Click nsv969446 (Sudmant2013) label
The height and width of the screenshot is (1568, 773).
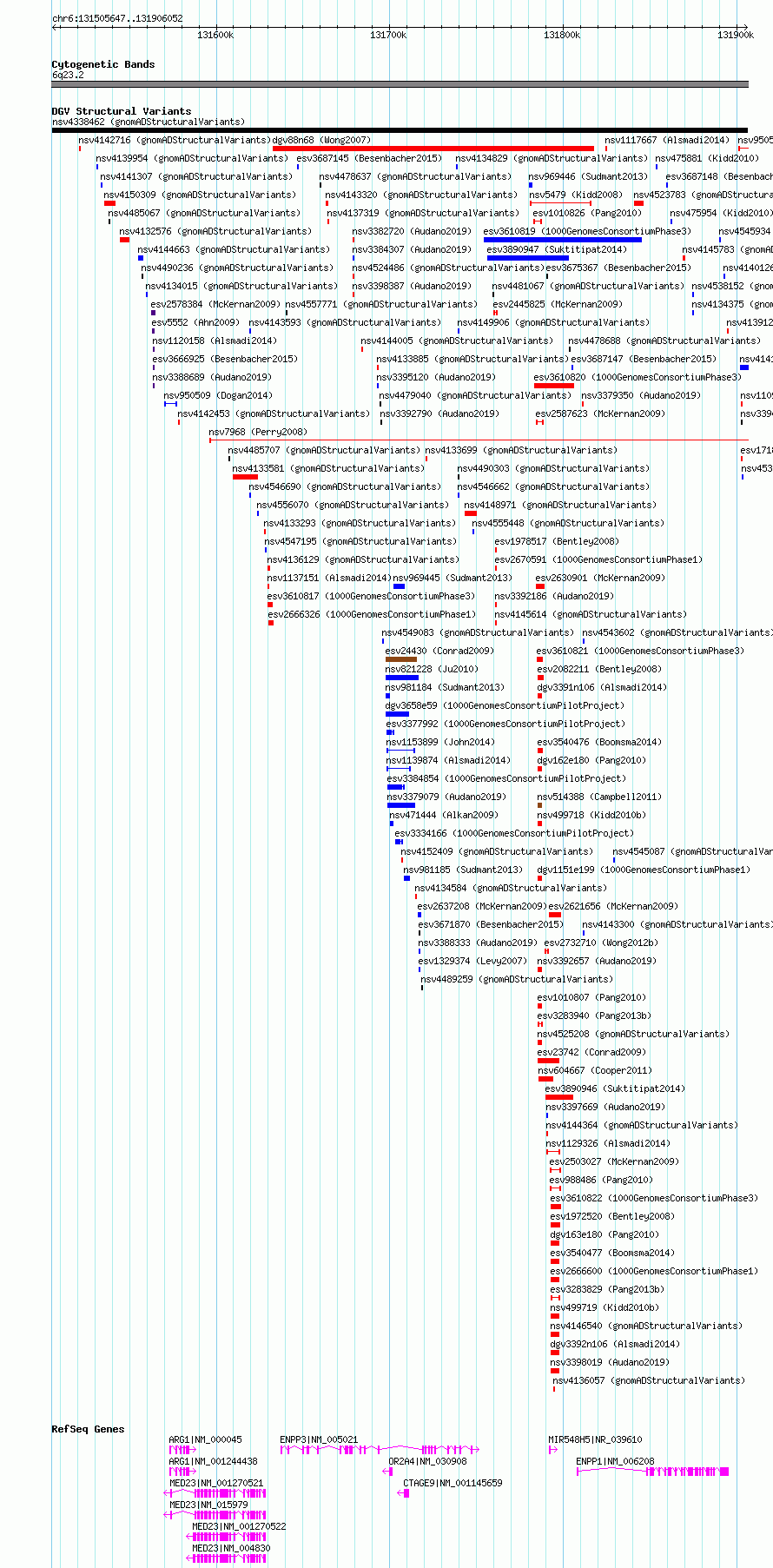click(x=588, y=176)
